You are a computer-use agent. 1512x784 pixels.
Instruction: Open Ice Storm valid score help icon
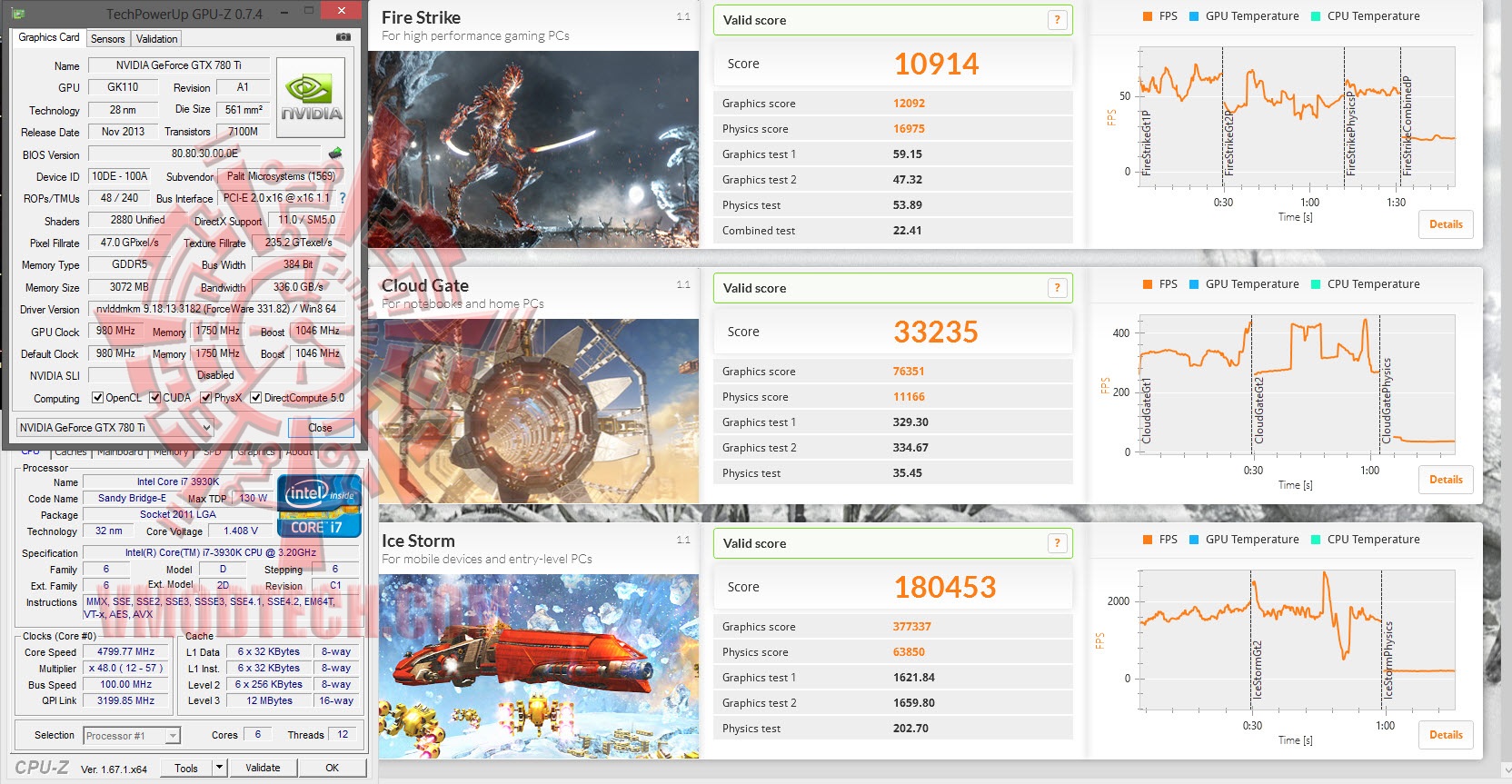1057,543
